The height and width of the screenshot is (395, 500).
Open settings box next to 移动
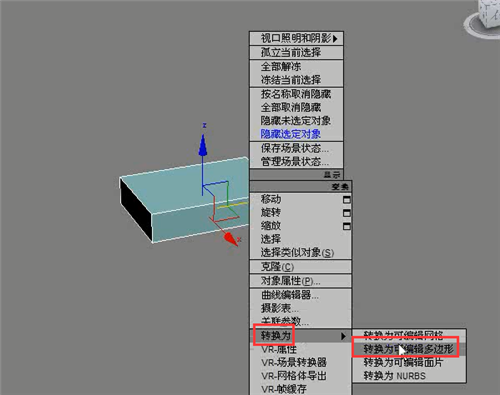pyautogui.click(x=347, y=200)
